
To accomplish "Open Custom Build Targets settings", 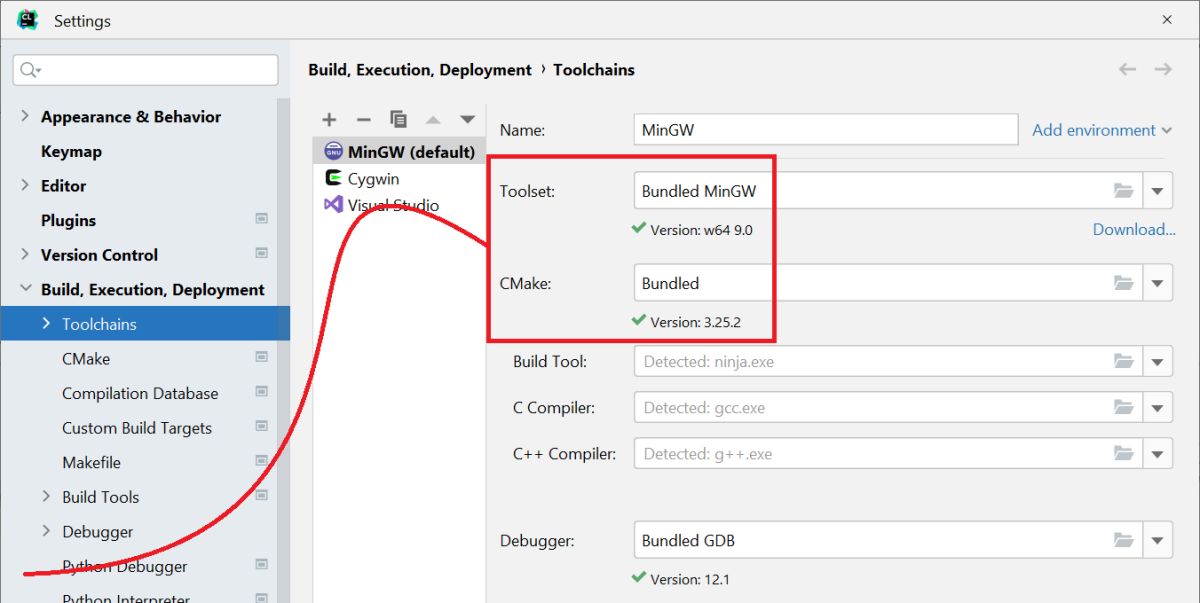I will click(137, 427).
